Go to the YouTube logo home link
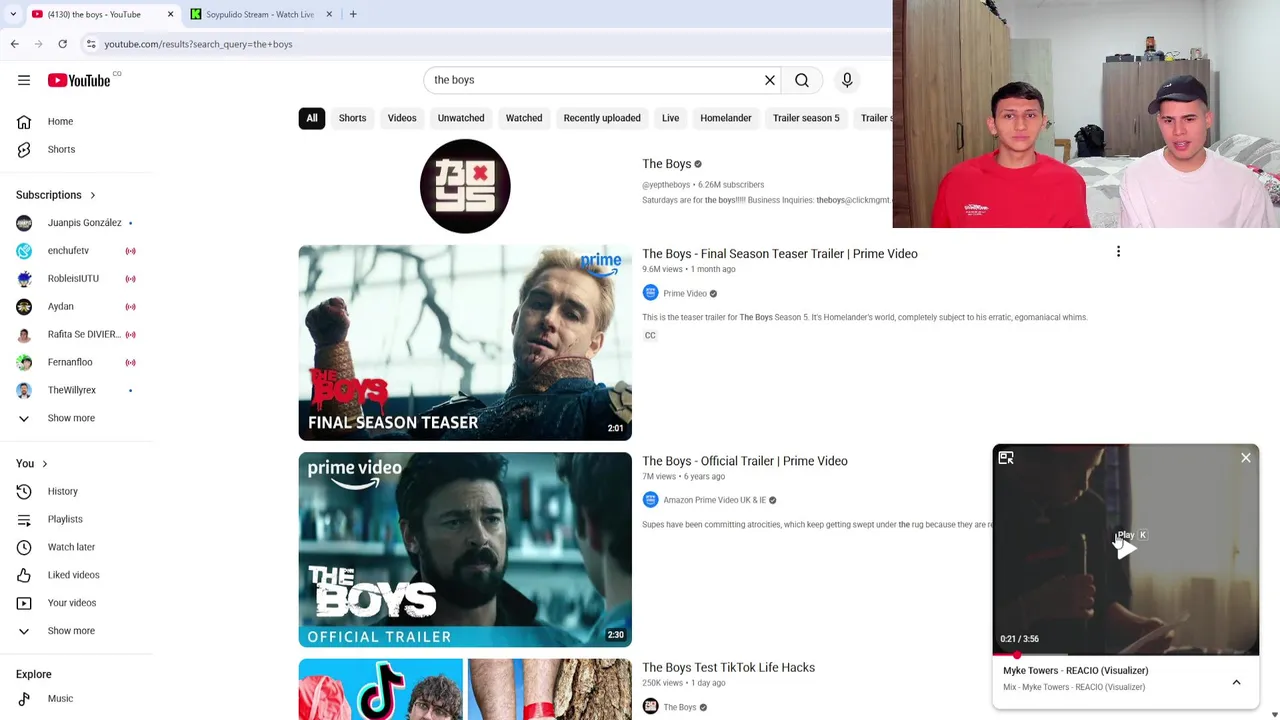Screen dimensions: 1280x720 (79, 80)
